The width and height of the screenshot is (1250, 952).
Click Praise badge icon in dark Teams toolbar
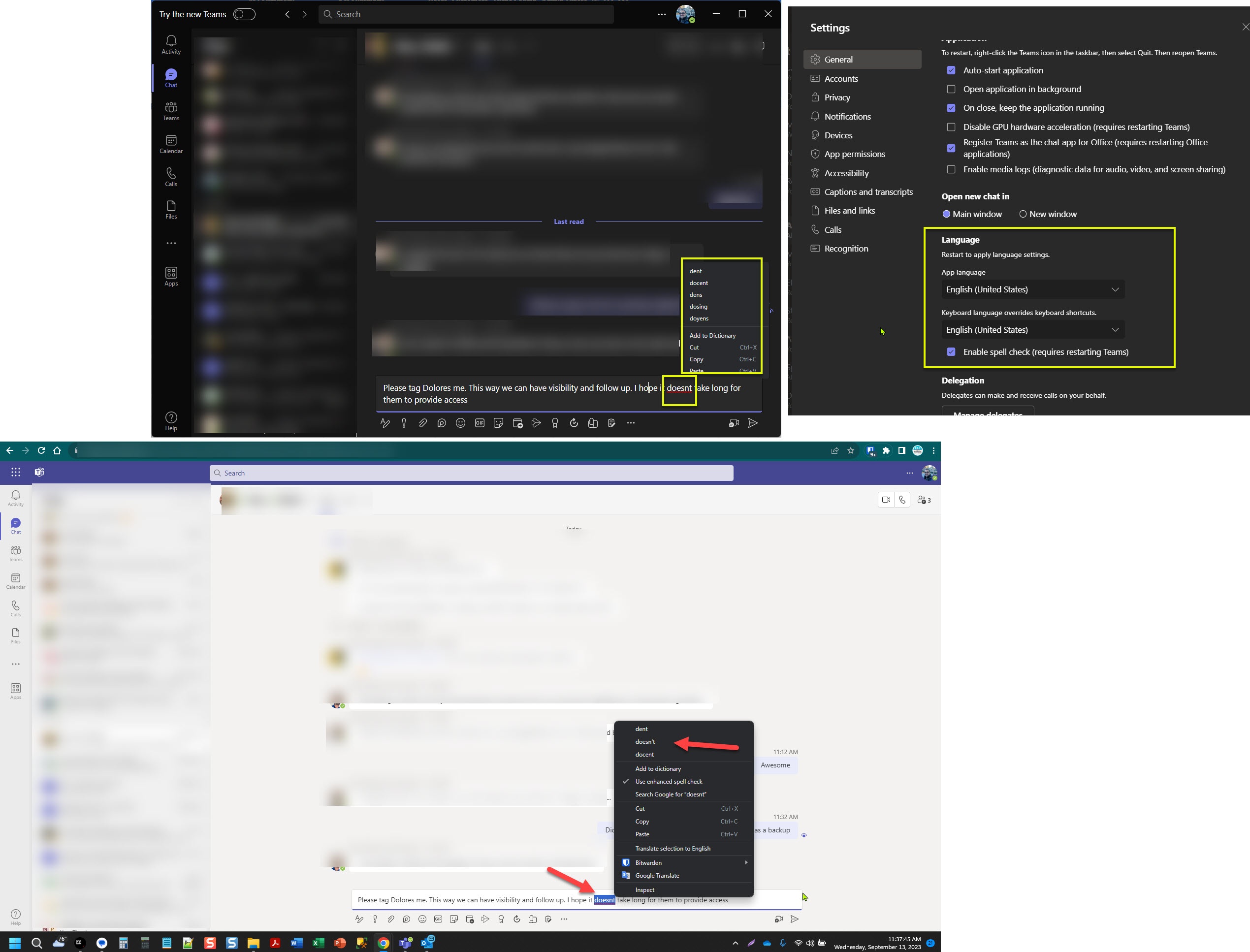555,423
